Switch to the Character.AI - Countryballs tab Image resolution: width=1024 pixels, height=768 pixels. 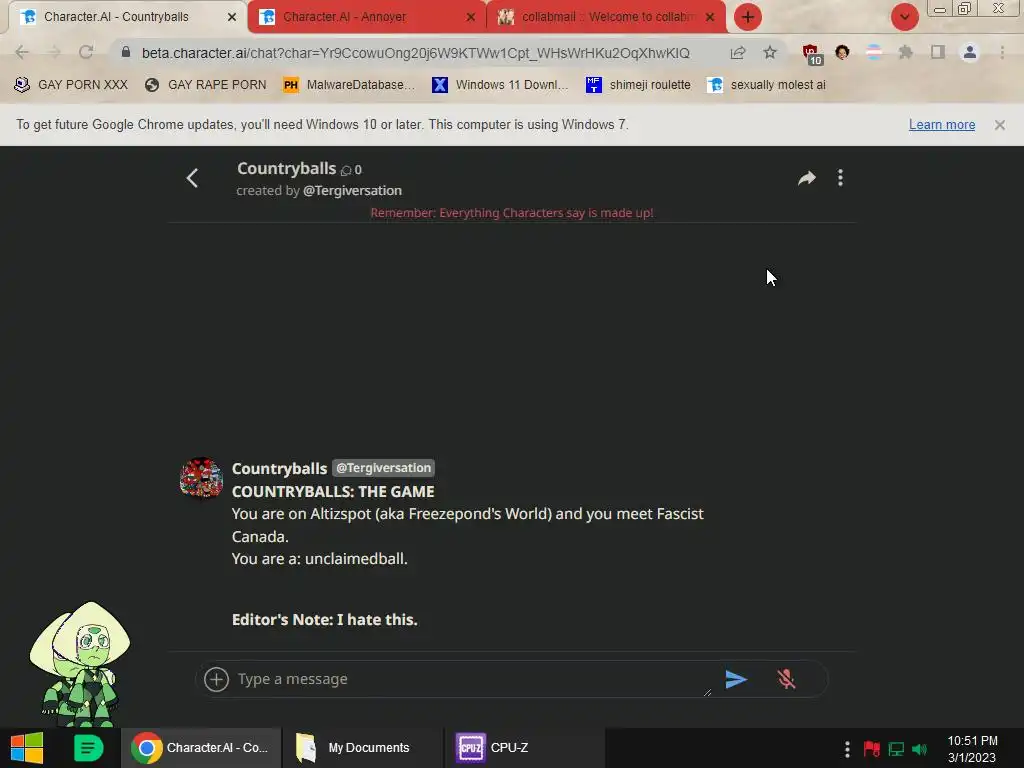pyautogui.click(x=116, y=17)
